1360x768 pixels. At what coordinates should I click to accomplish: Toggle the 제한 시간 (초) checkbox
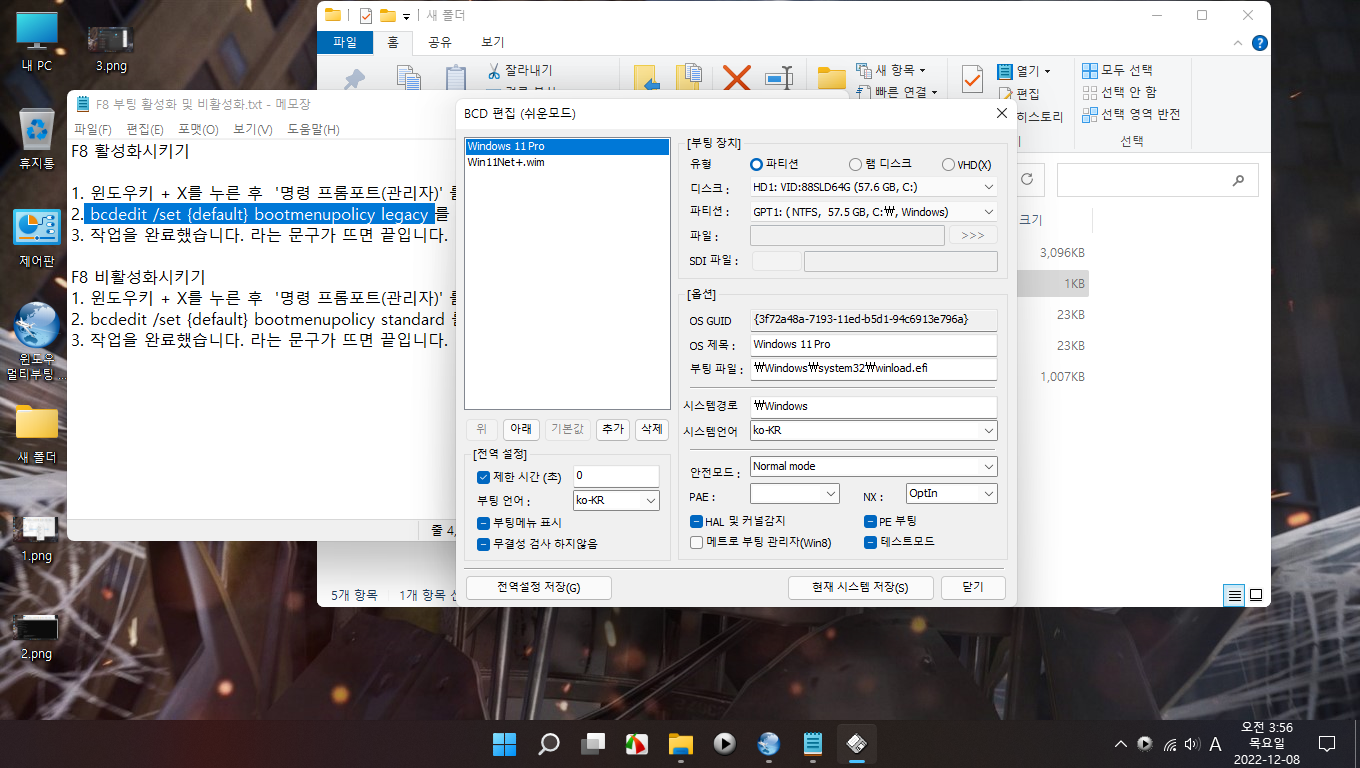pyautogui.click(x=484, y=477)
